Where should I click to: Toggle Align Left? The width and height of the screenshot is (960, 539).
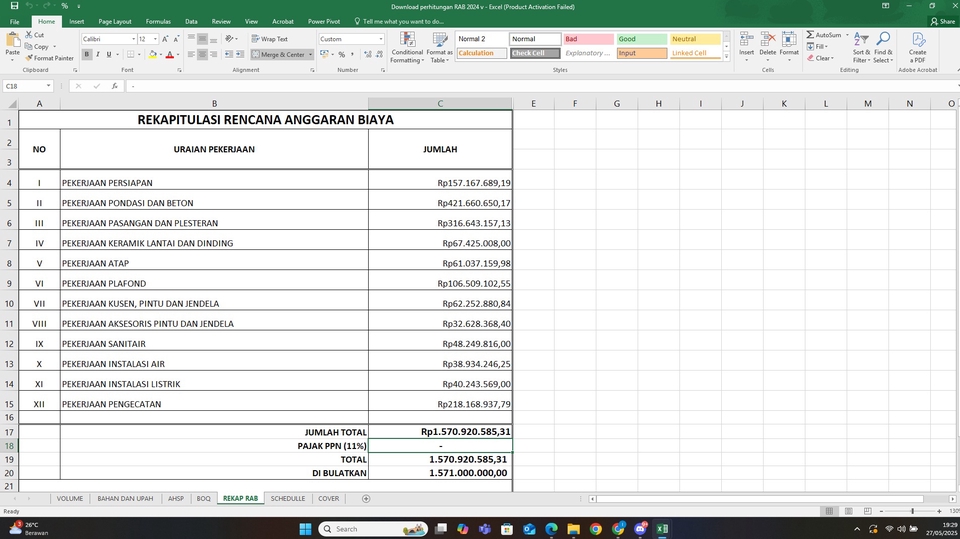point(191,55)
